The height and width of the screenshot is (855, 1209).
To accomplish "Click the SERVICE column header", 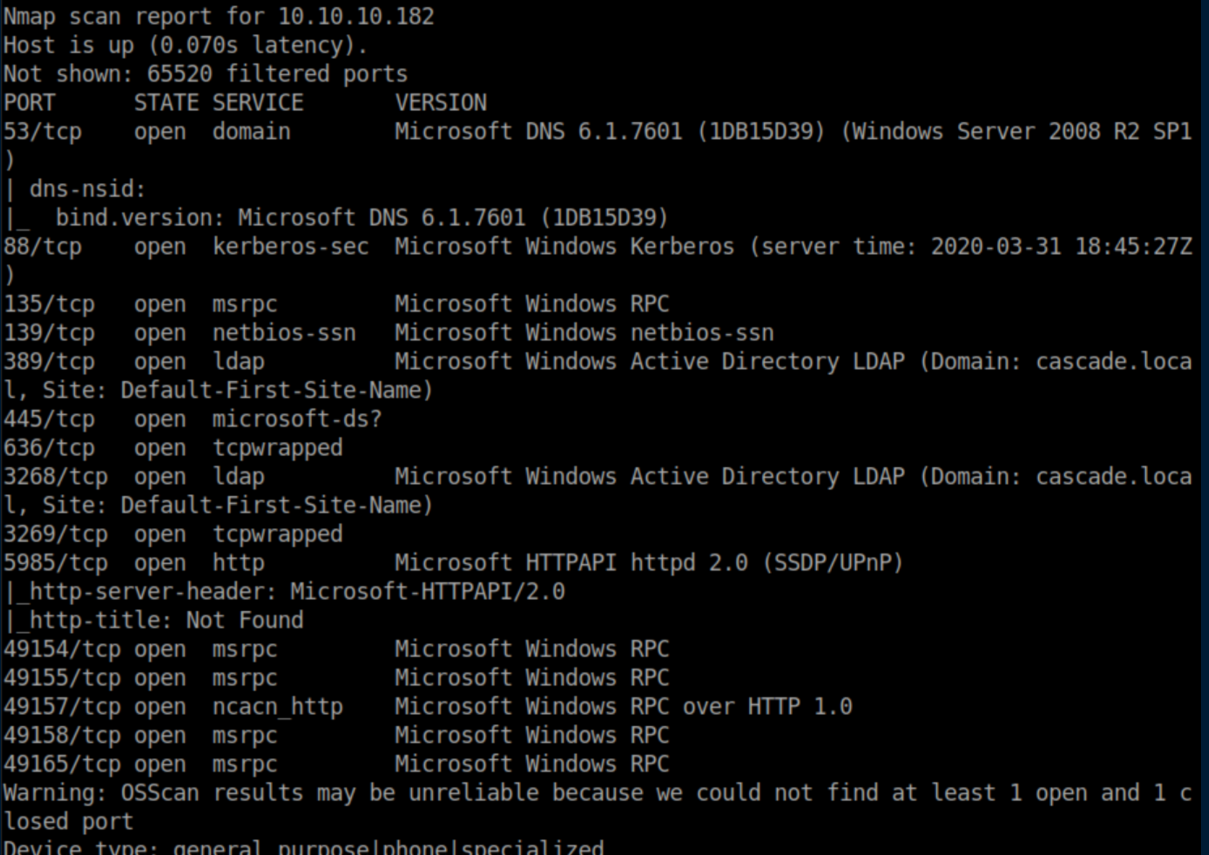I will [257, 102].
